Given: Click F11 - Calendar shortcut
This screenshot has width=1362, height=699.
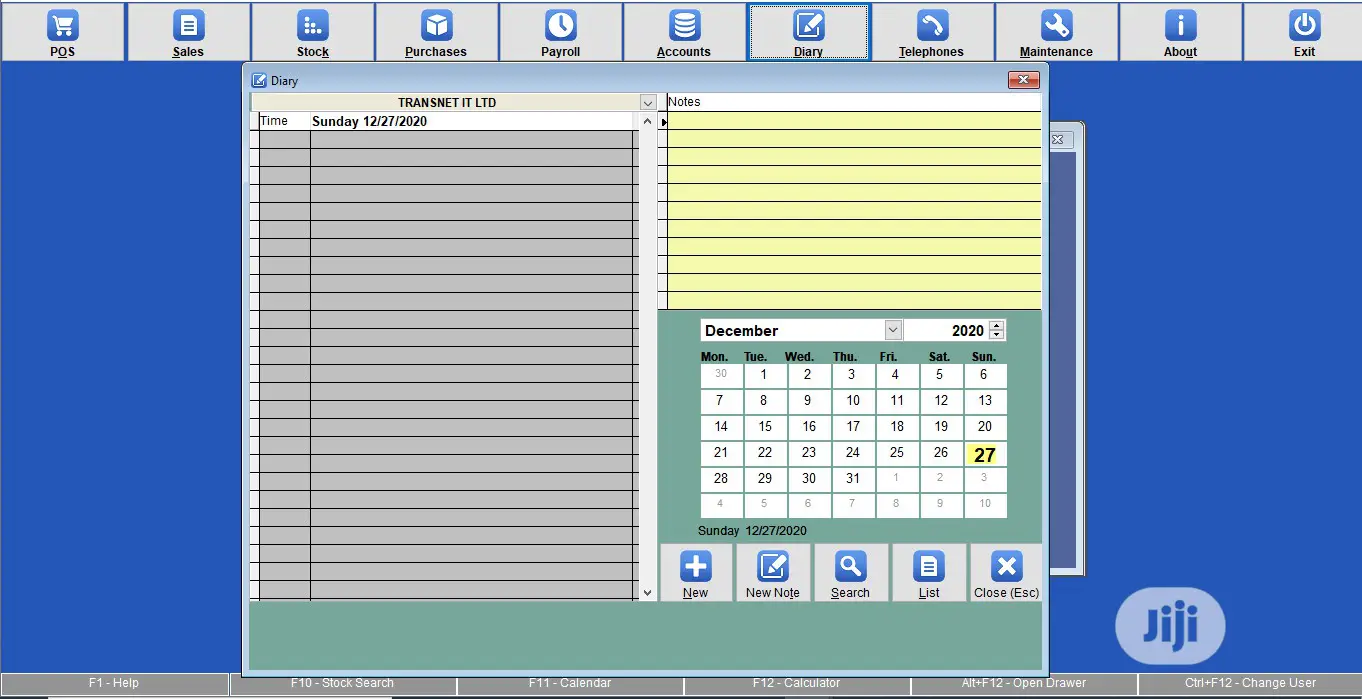Looking at the screenshot, I should pyautogui.click(x=570, y=684).
